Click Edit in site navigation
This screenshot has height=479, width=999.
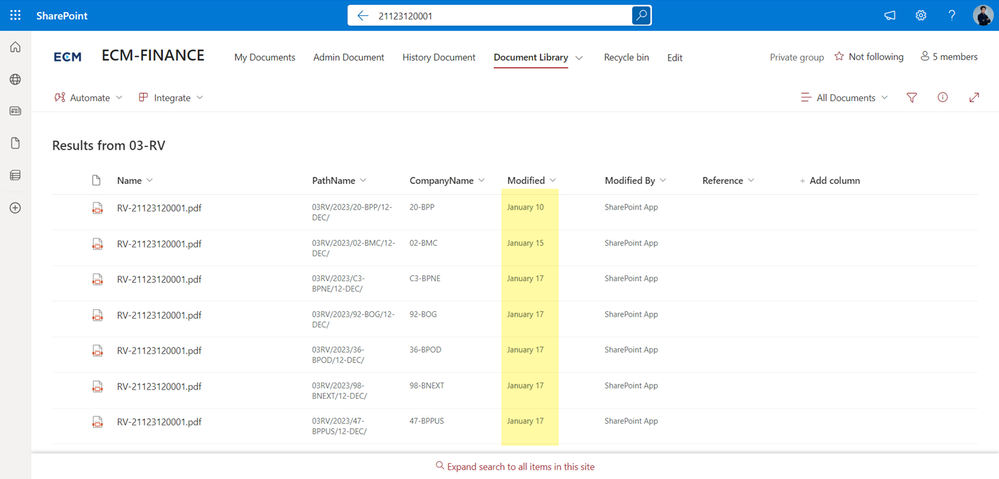coord(675,57)
